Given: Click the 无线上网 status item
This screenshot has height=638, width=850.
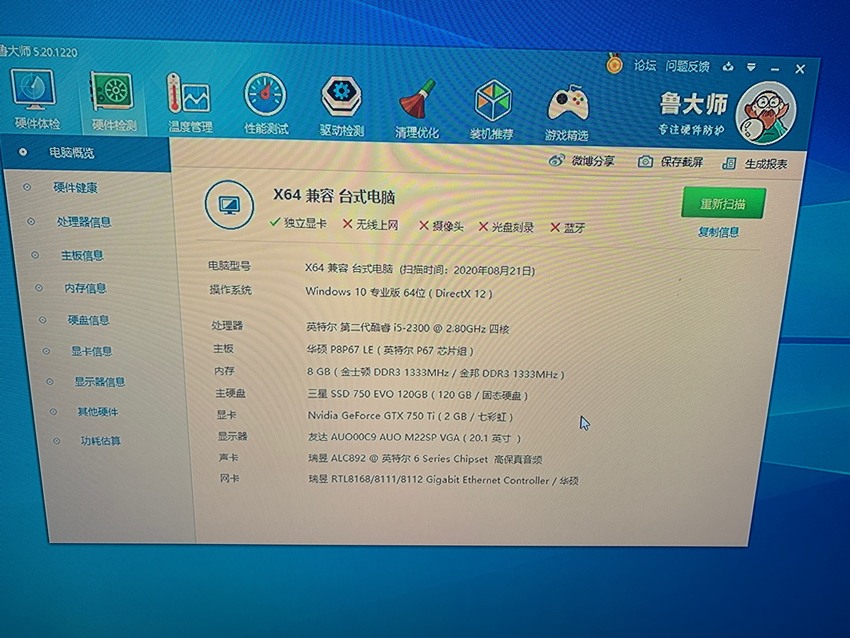Looking at the screenshot, I should tap(371, 224).
